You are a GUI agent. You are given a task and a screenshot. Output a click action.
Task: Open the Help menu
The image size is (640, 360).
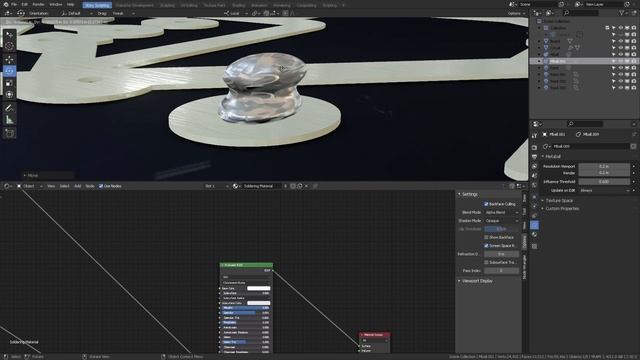coord(71,4)
